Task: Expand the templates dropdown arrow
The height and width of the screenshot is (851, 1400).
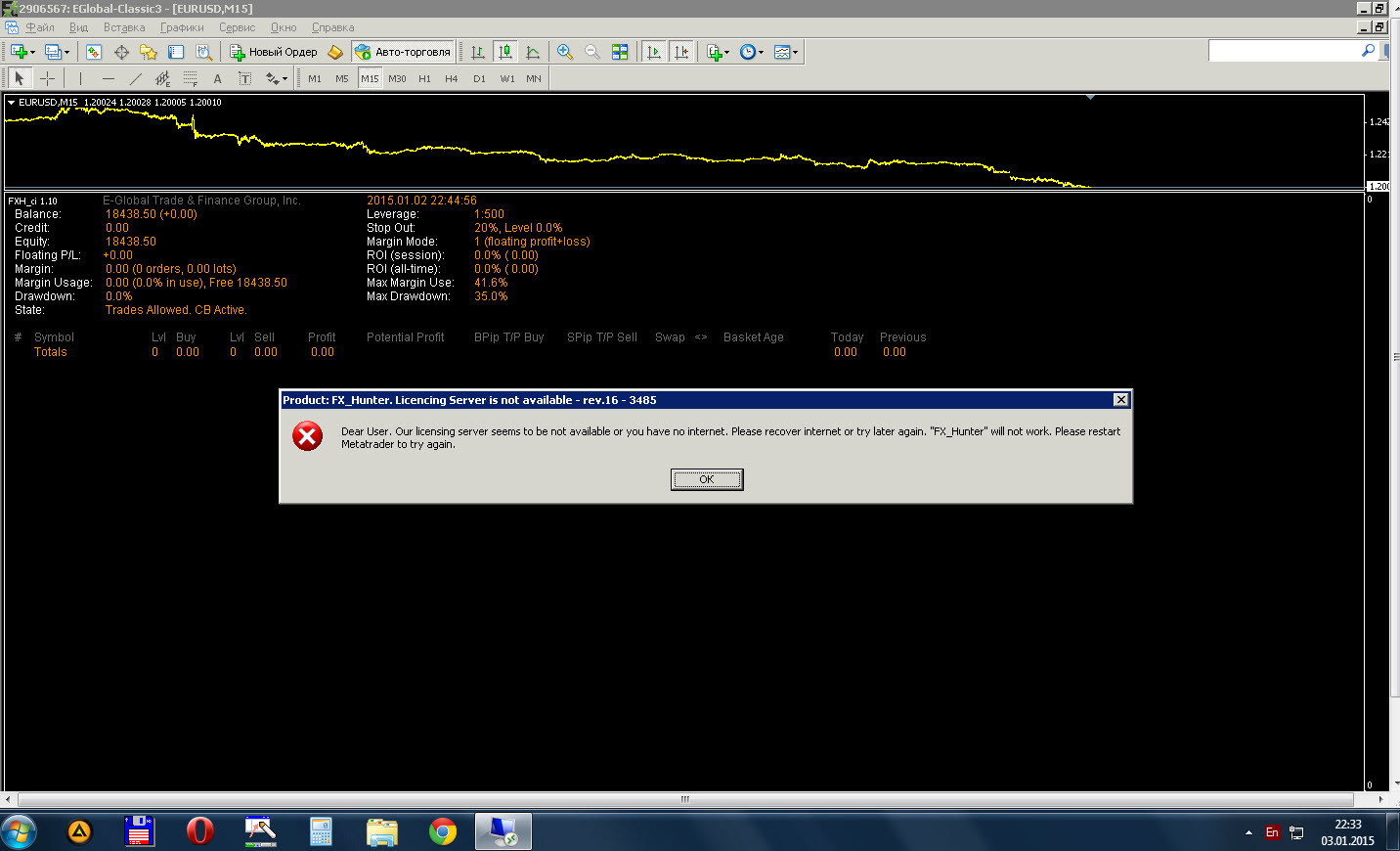Action: (795, 53)
